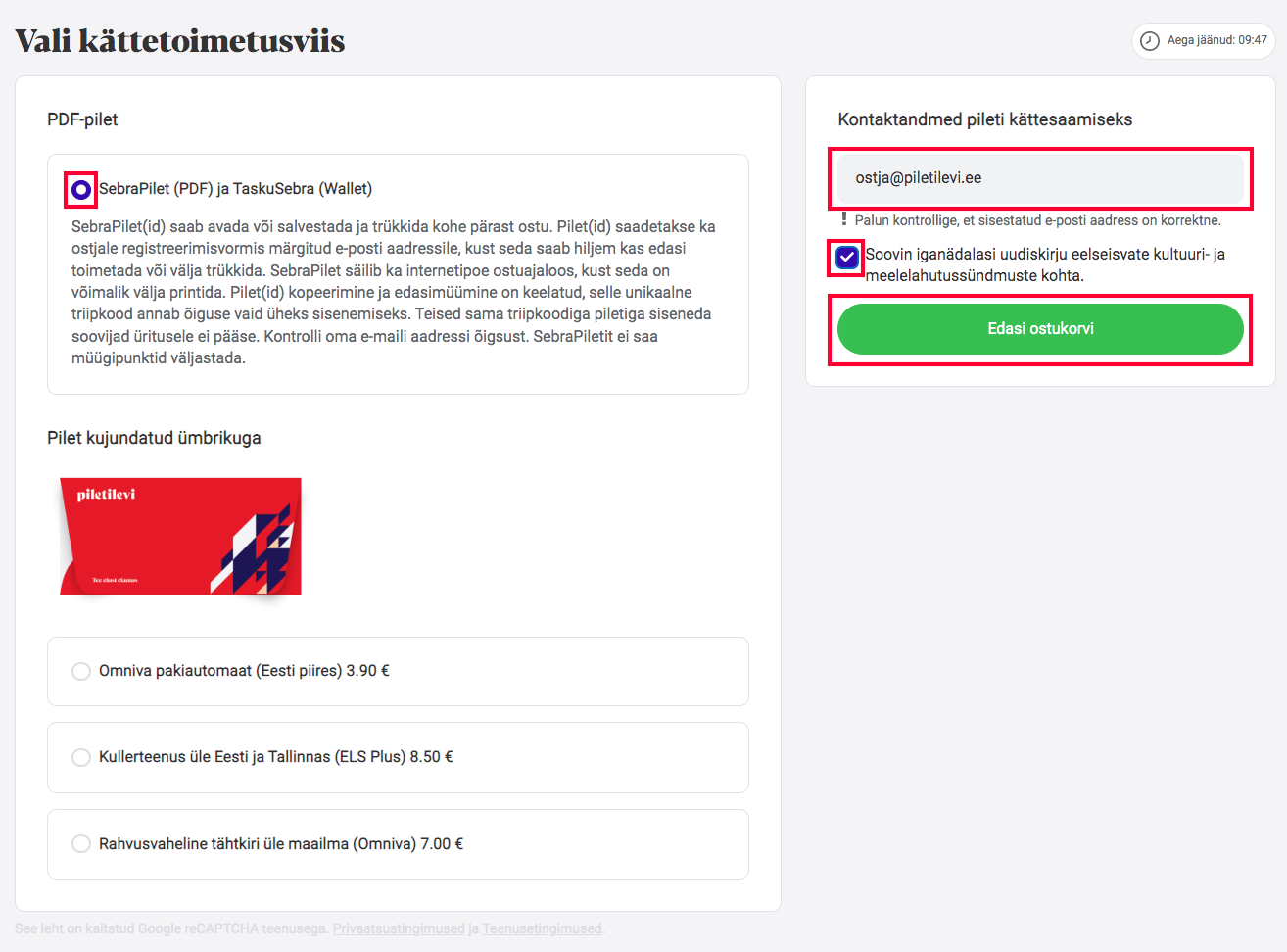Click the red designed envelope image
This screenshot has width=1287, height=952.
[180, 537]
